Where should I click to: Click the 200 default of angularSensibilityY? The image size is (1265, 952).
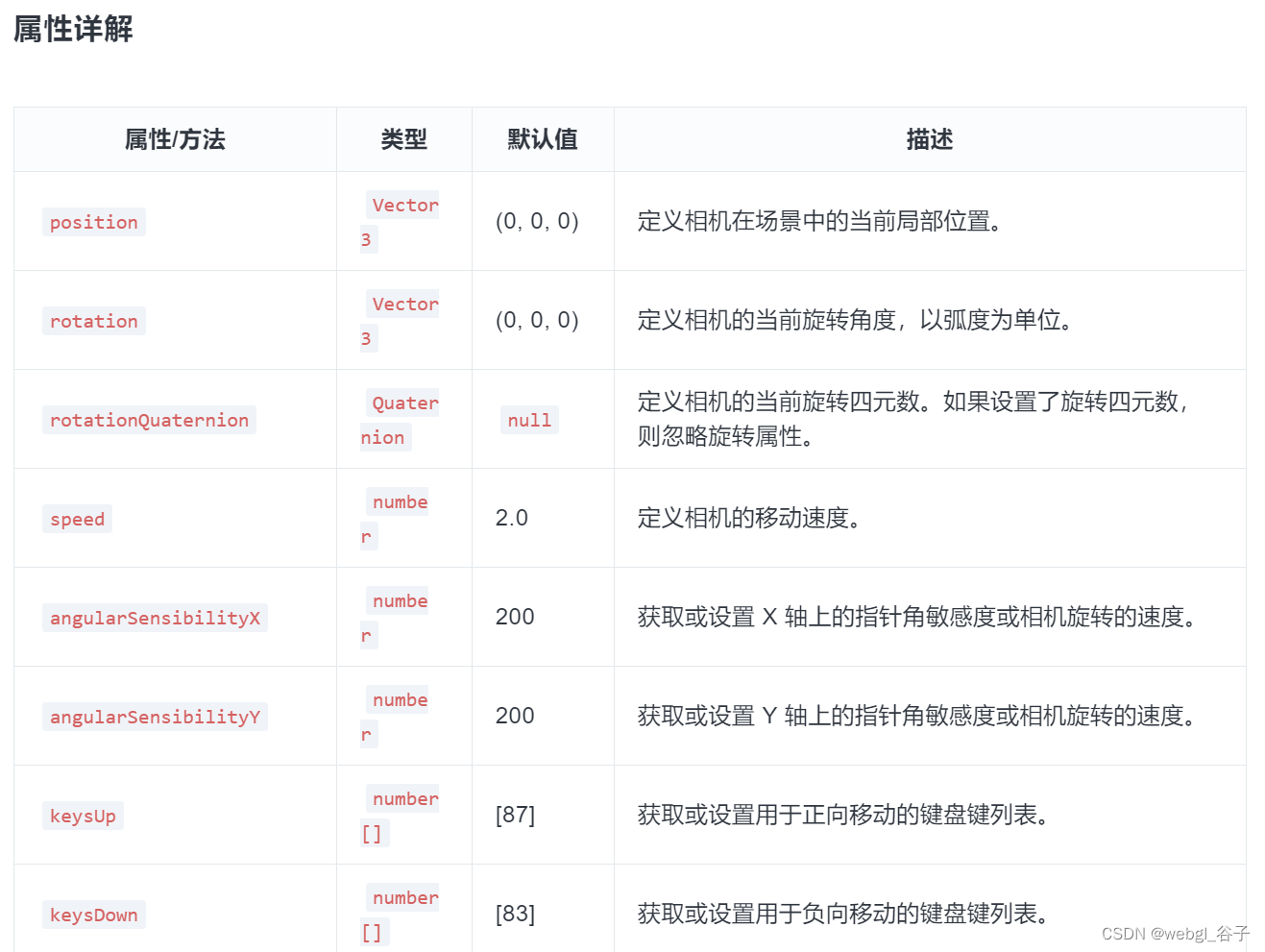click(x=515, y=716)
